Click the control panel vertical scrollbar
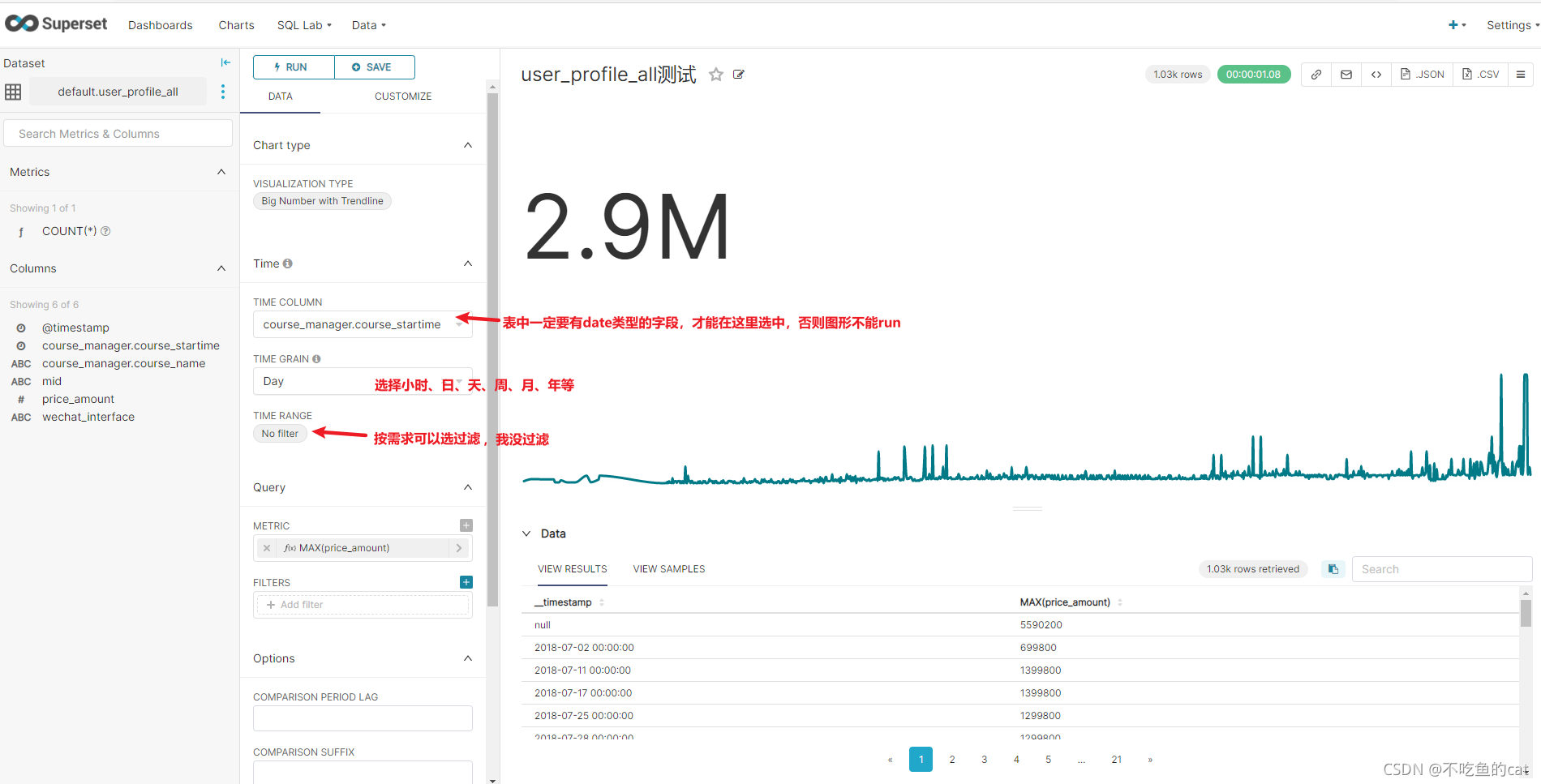This screenshot has width=1541, height=784. pyautogui.click(x=492, y=349)
